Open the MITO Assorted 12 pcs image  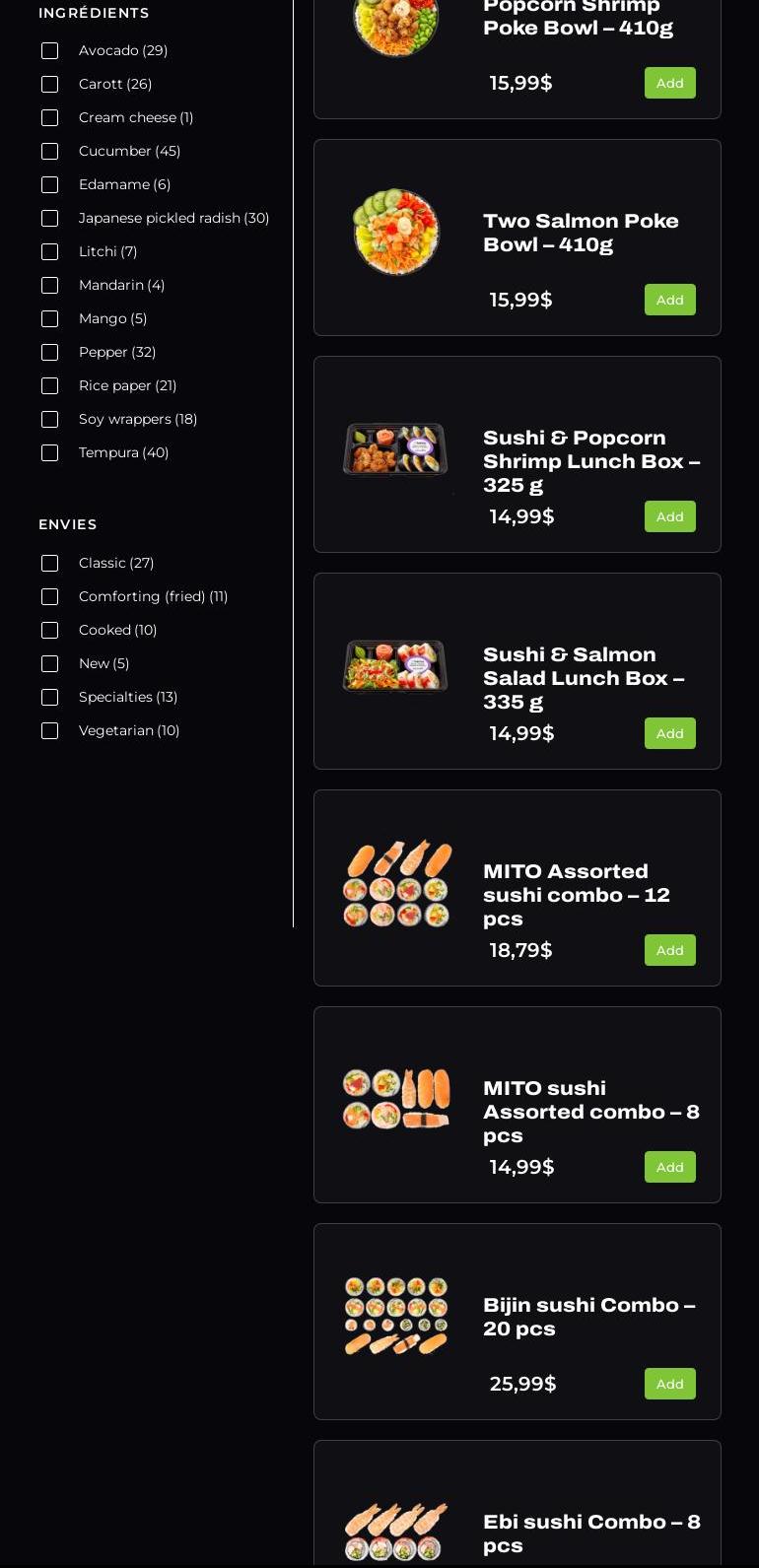click(x=396, y=883)
